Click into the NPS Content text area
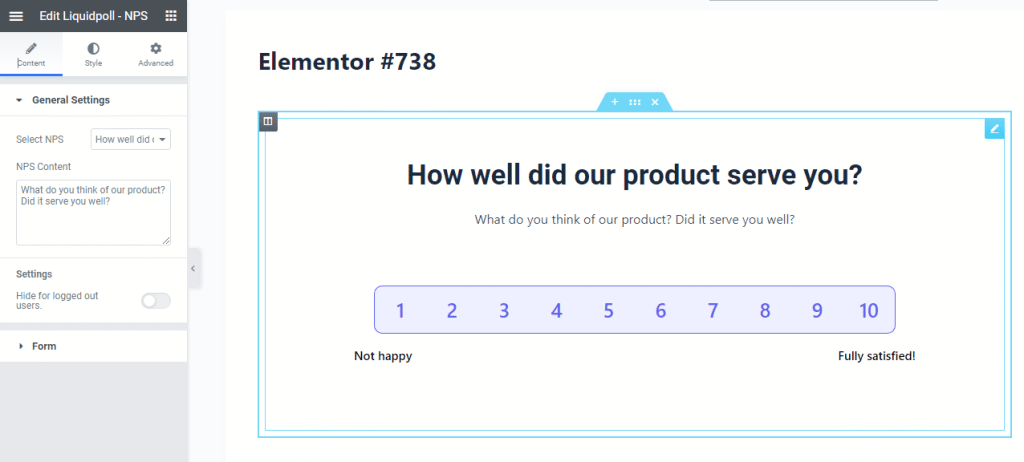Viewport: 1024px width, 462px height. pos(93,213)
